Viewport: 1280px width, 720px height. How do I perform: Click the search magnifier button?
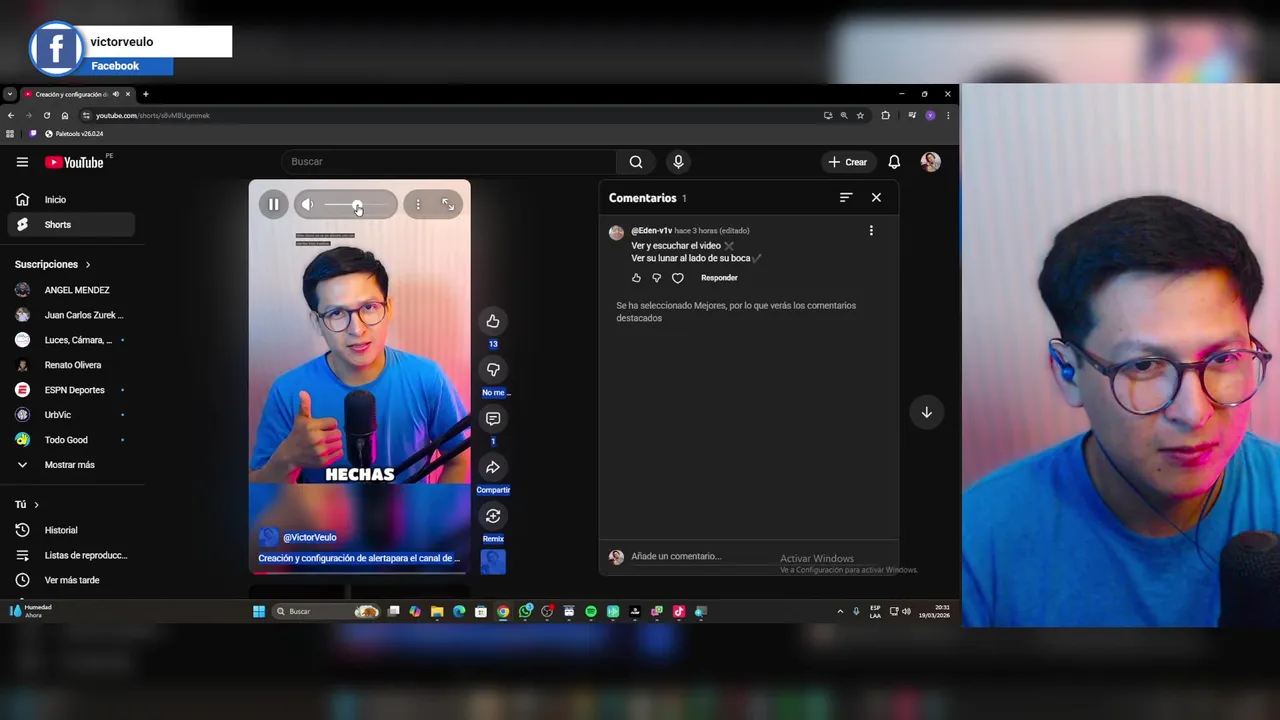coord(636,162)
